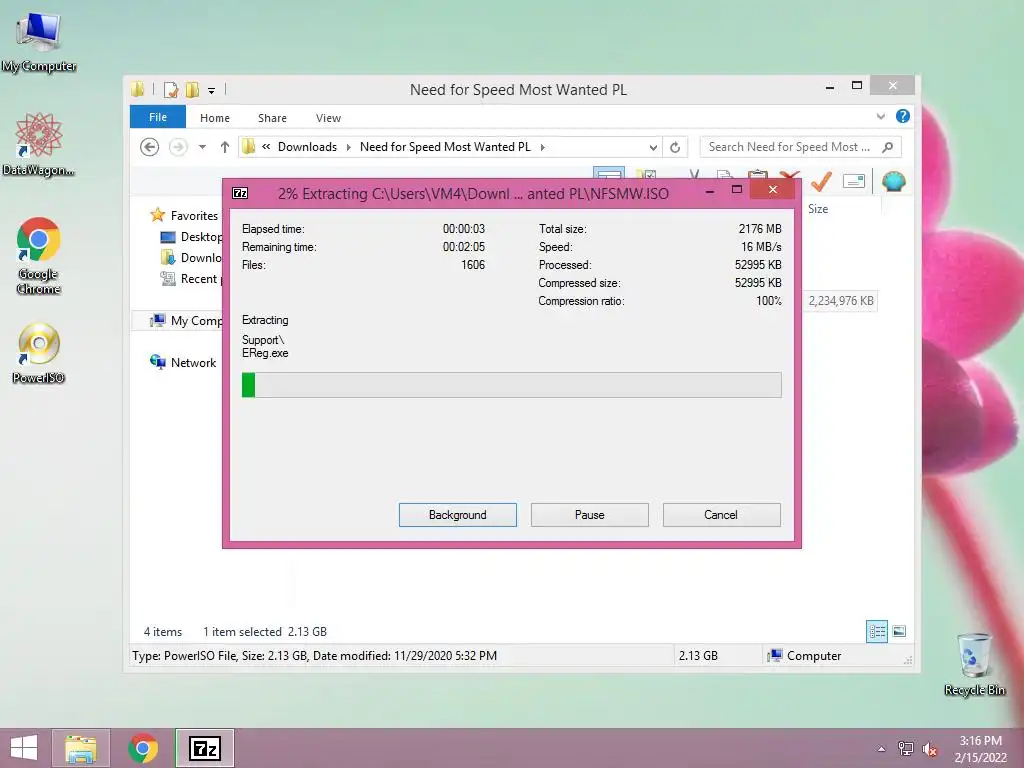Launch Google Chrome from desktop
The width and height of the screenshot is (1024, 768).
point(39,255)
